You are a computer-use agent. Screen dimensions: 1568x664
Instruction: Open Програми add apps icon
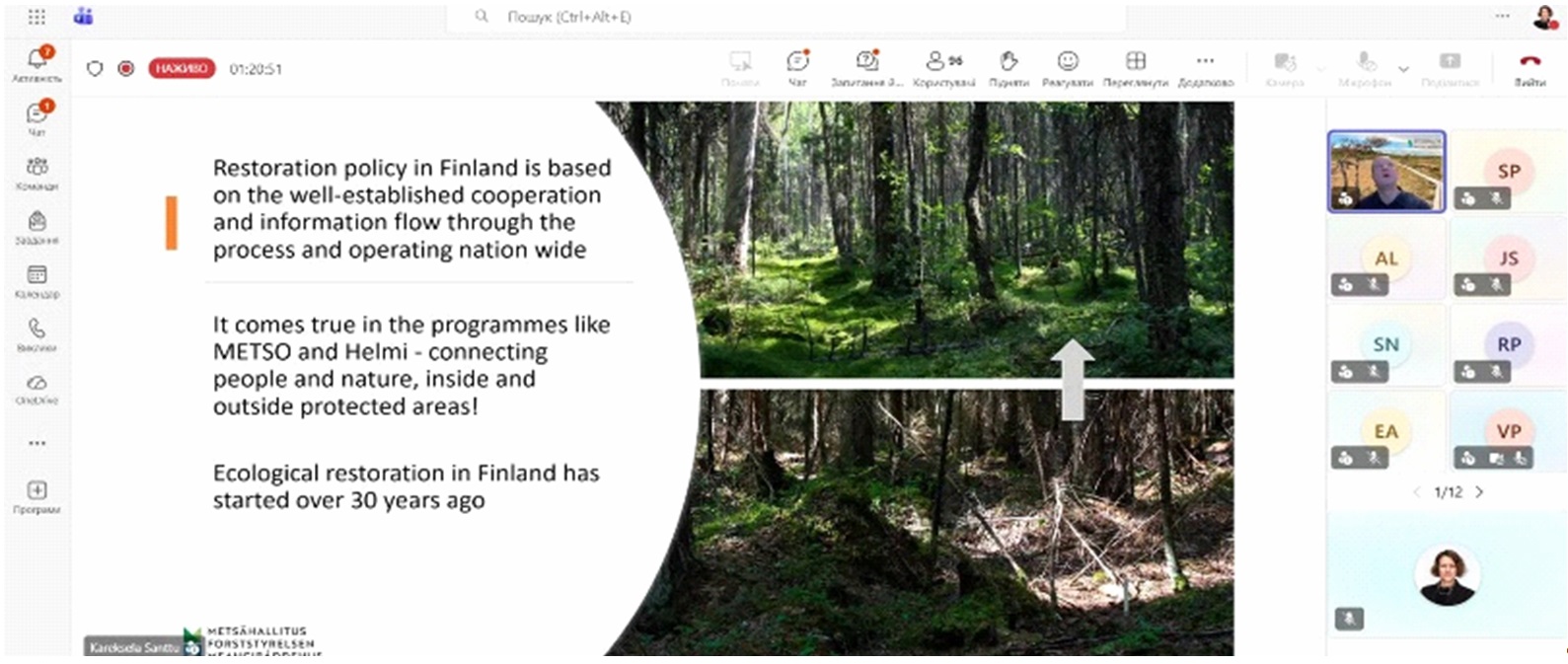click(37, 496)
